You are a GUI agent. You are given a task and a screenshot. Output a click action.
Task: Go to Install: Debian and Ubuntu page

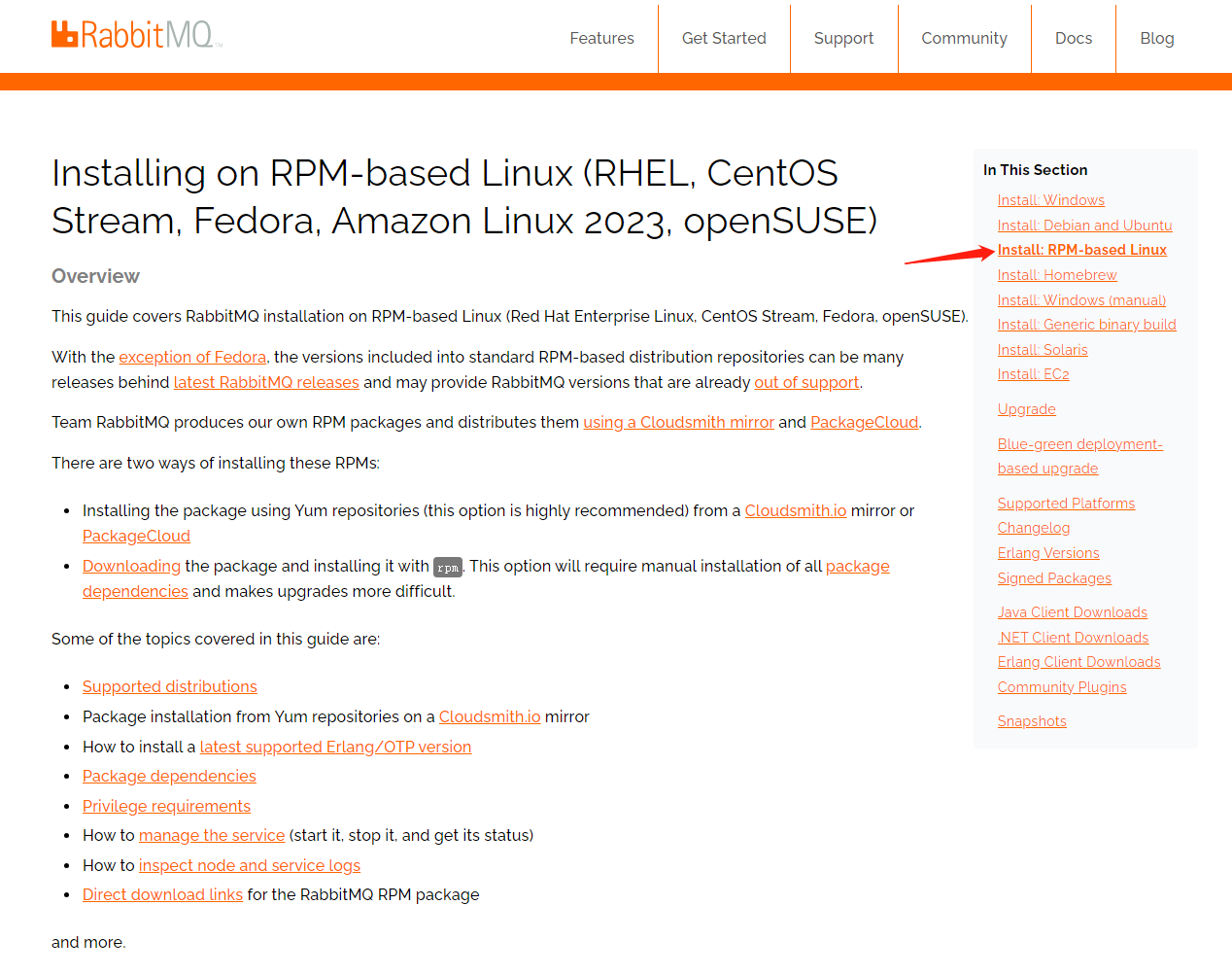(x=1084, y=226)
